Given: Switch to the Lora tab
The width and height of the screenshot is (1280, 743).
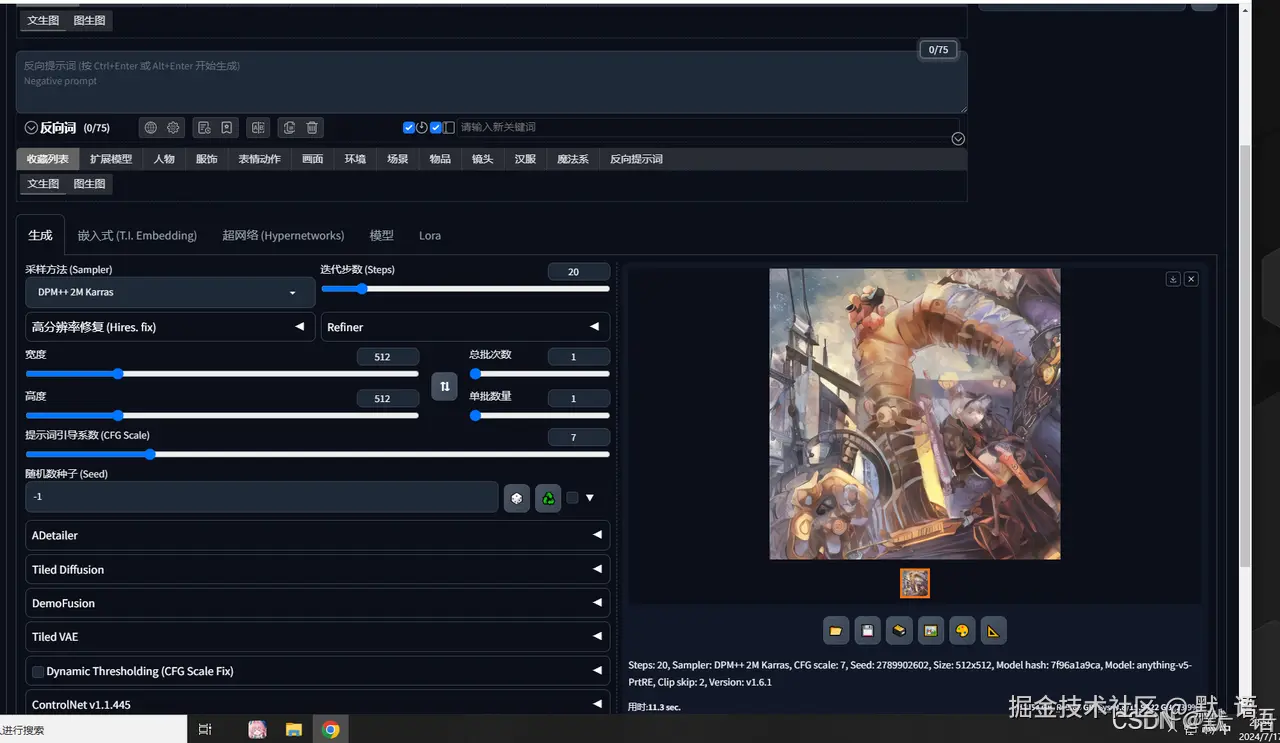Looking at the screenshot, I should tap(430, 236).
